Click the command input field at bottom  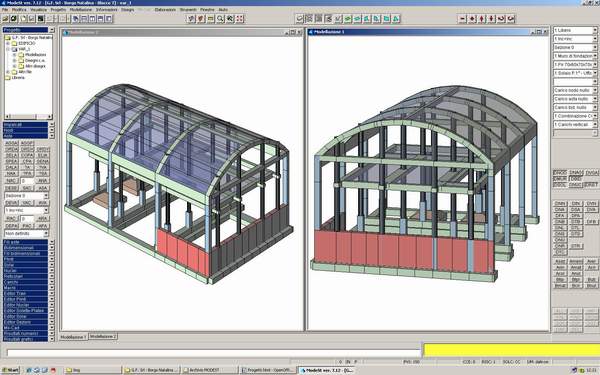[x=214, y=353]
